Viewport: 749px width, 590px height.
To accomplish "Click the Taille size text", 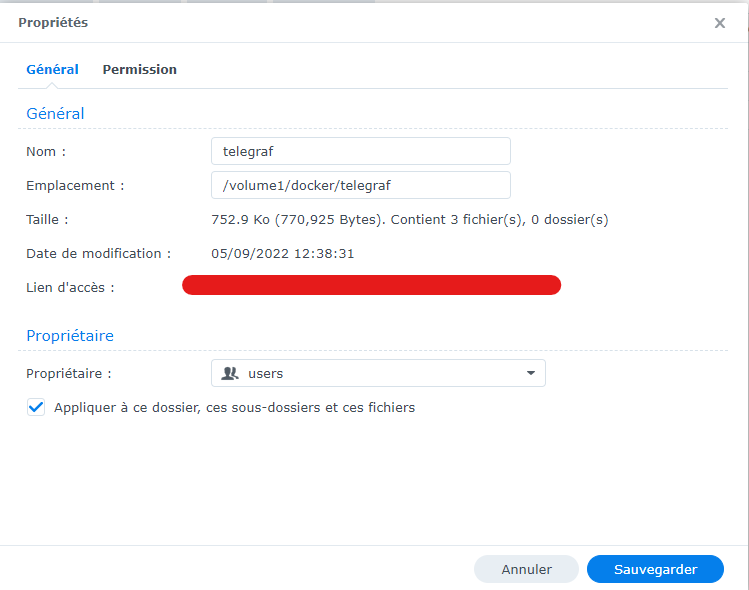I will (x=409, y=219).
